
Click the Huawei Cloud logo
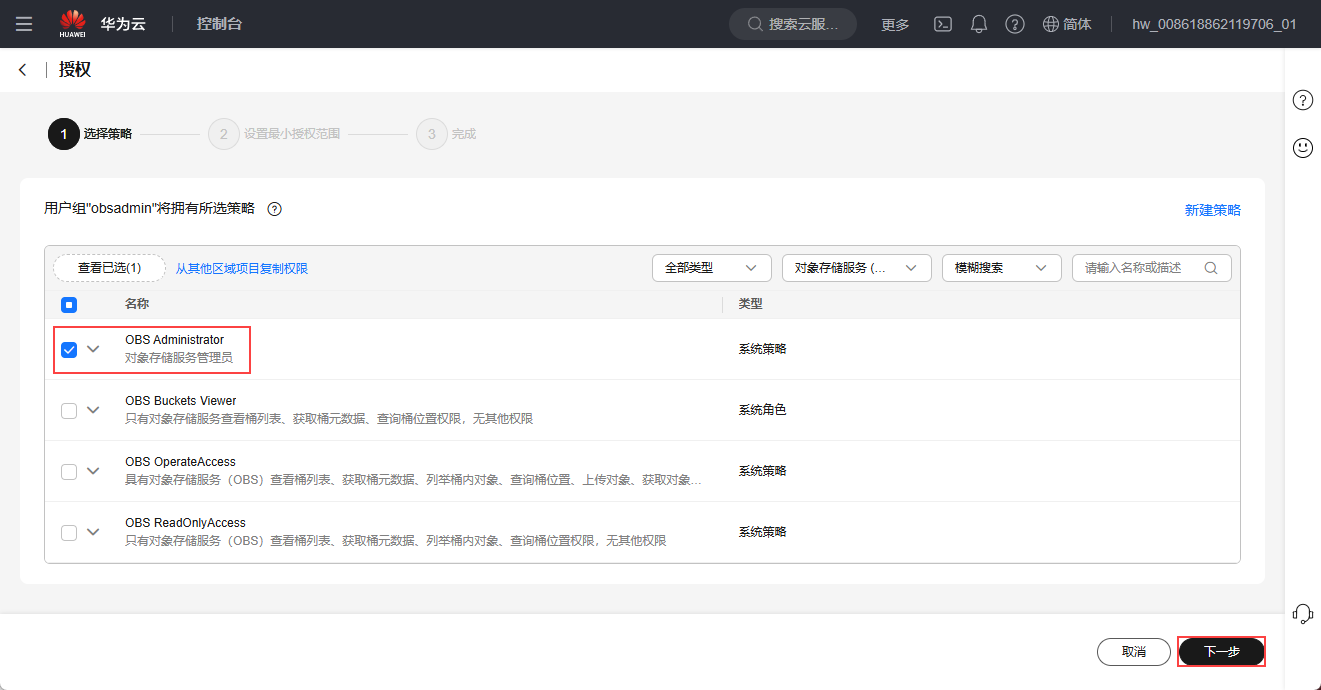click(72, 24)
